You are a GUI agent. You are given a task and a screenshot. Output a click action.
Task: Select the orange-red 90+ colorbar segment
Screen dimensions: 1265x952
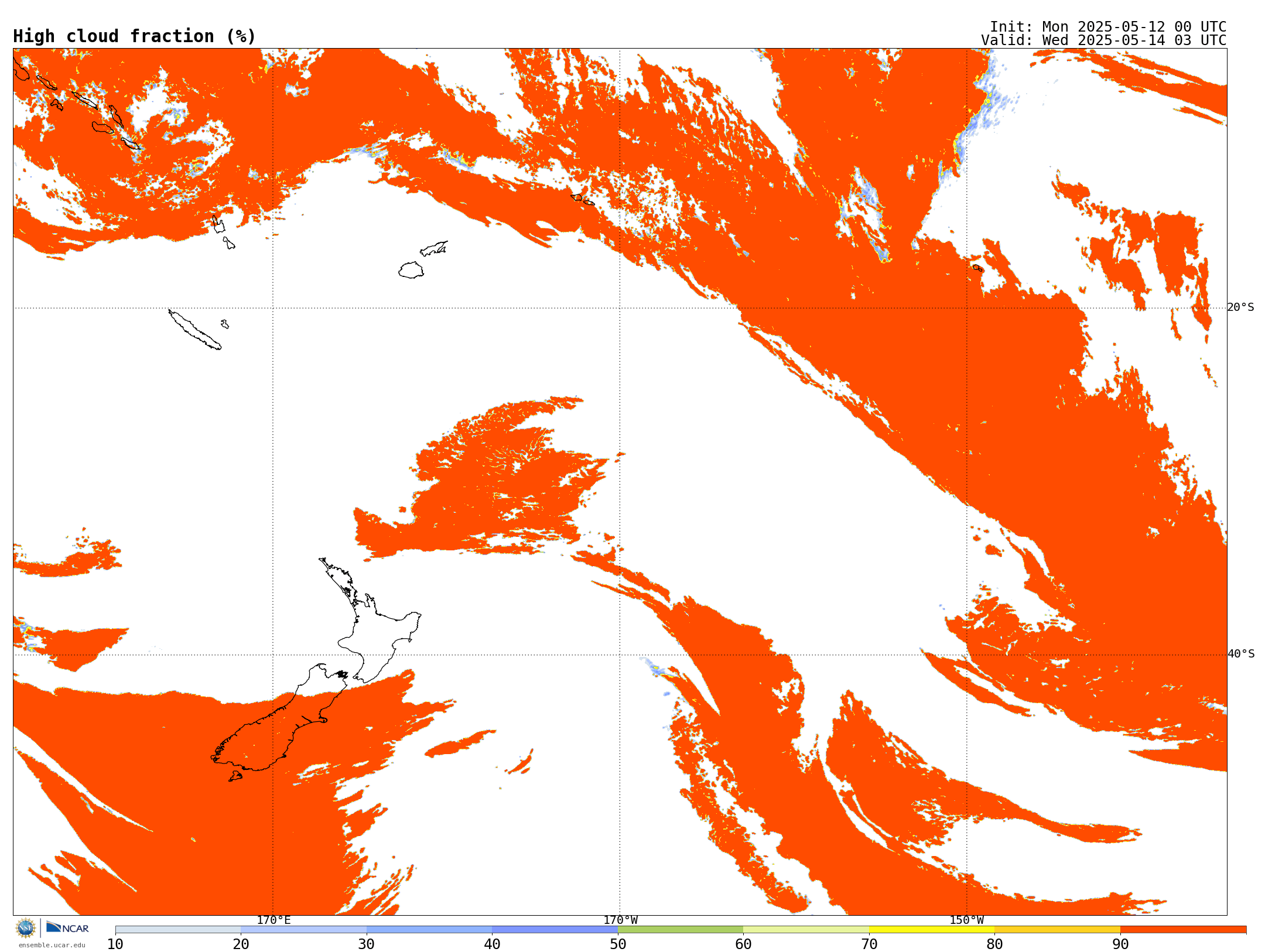click(1182, 929)
